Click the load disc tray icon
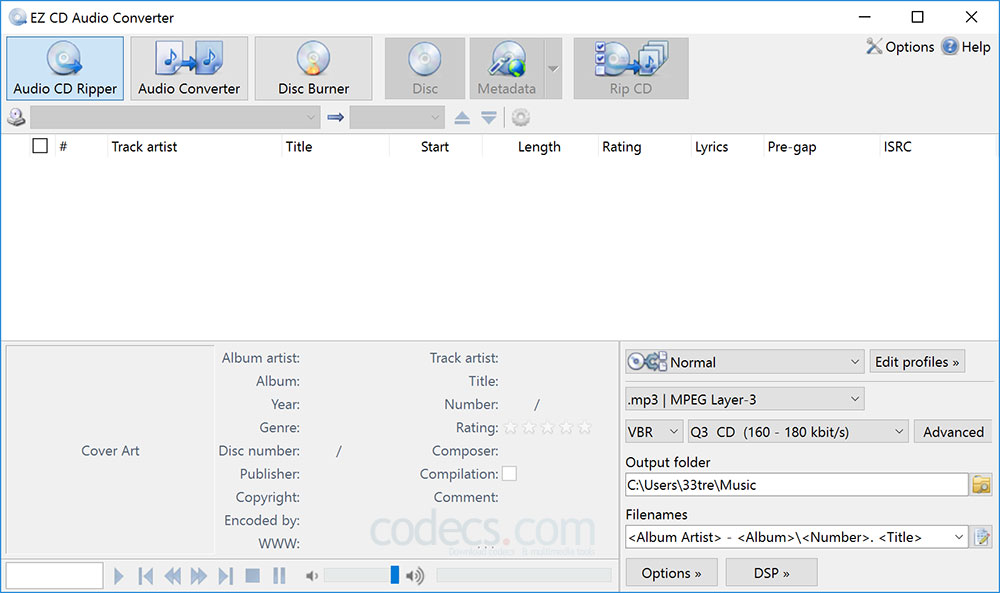 489,117
